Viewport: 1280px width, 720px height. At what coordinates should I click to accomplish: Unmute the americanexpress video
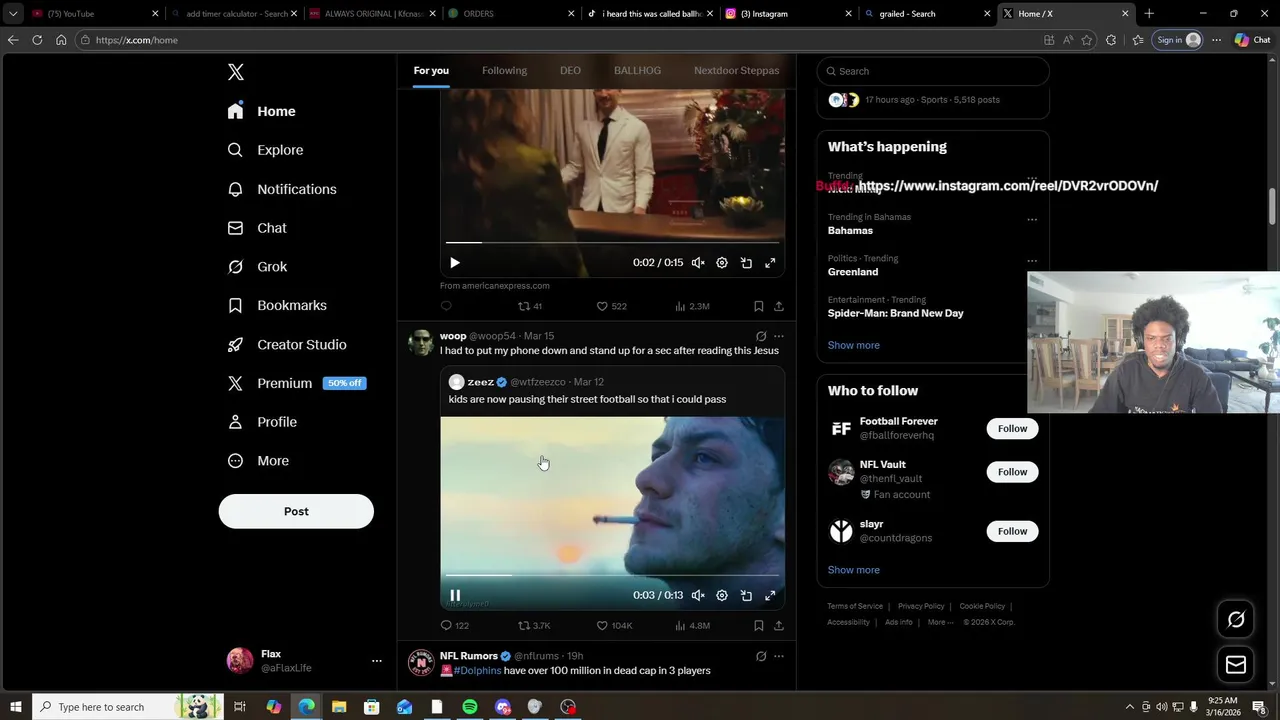coord(698,263)
